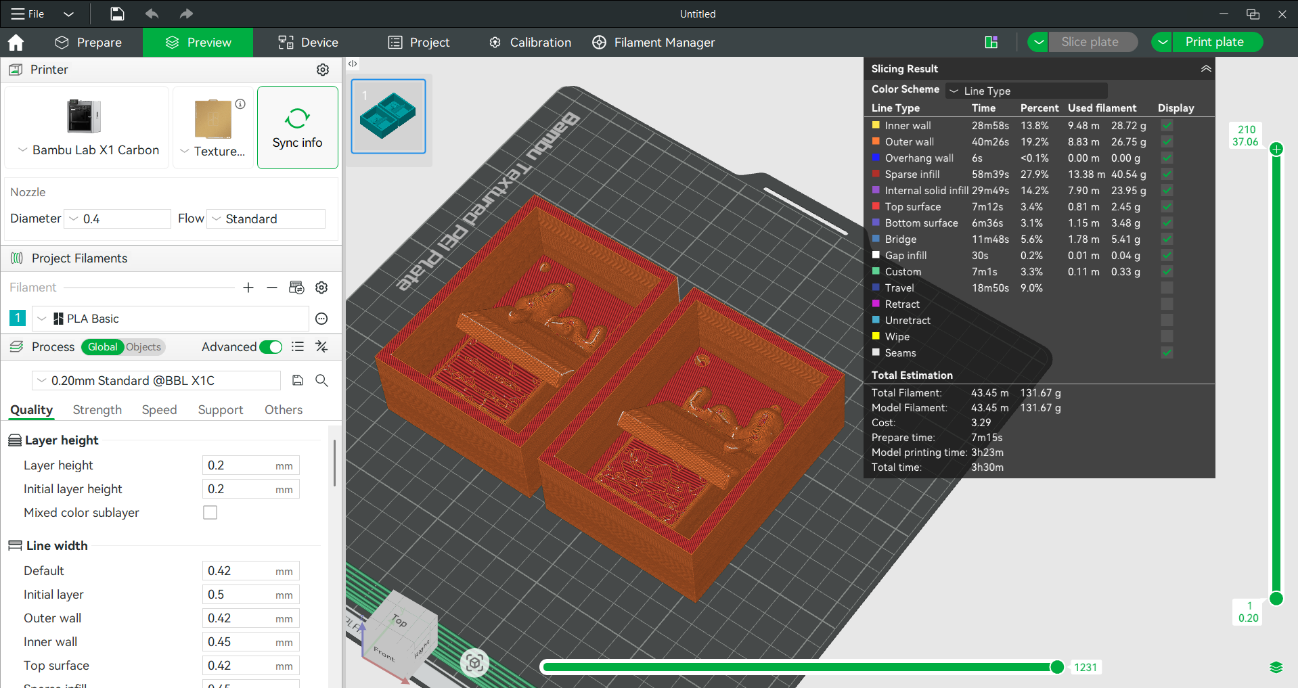
Task: Switch process scope to Objects
Action: coord(144,347)
